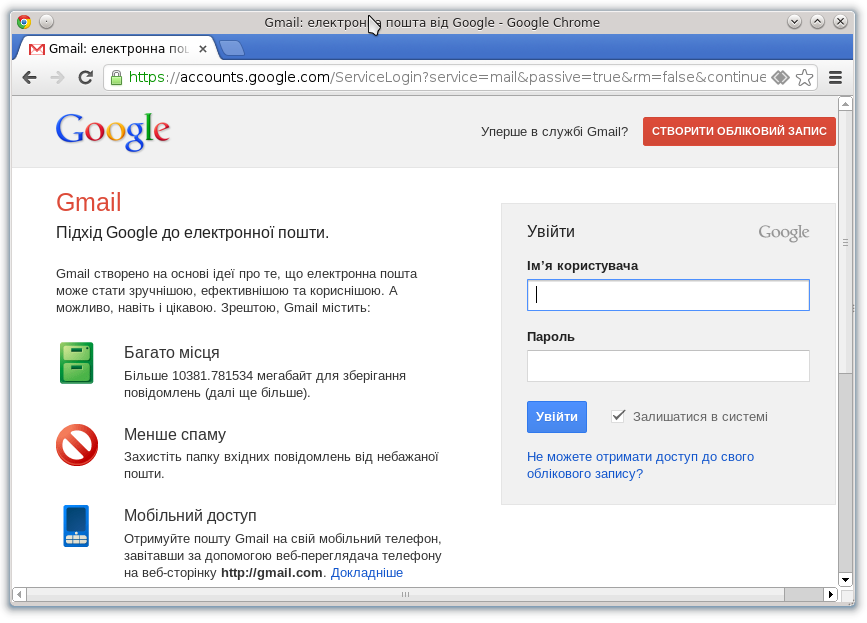Image resolution: width=867 pixels, height=623 pixels.
Task: Maximize the Chrome window
Action: [817, 22]
